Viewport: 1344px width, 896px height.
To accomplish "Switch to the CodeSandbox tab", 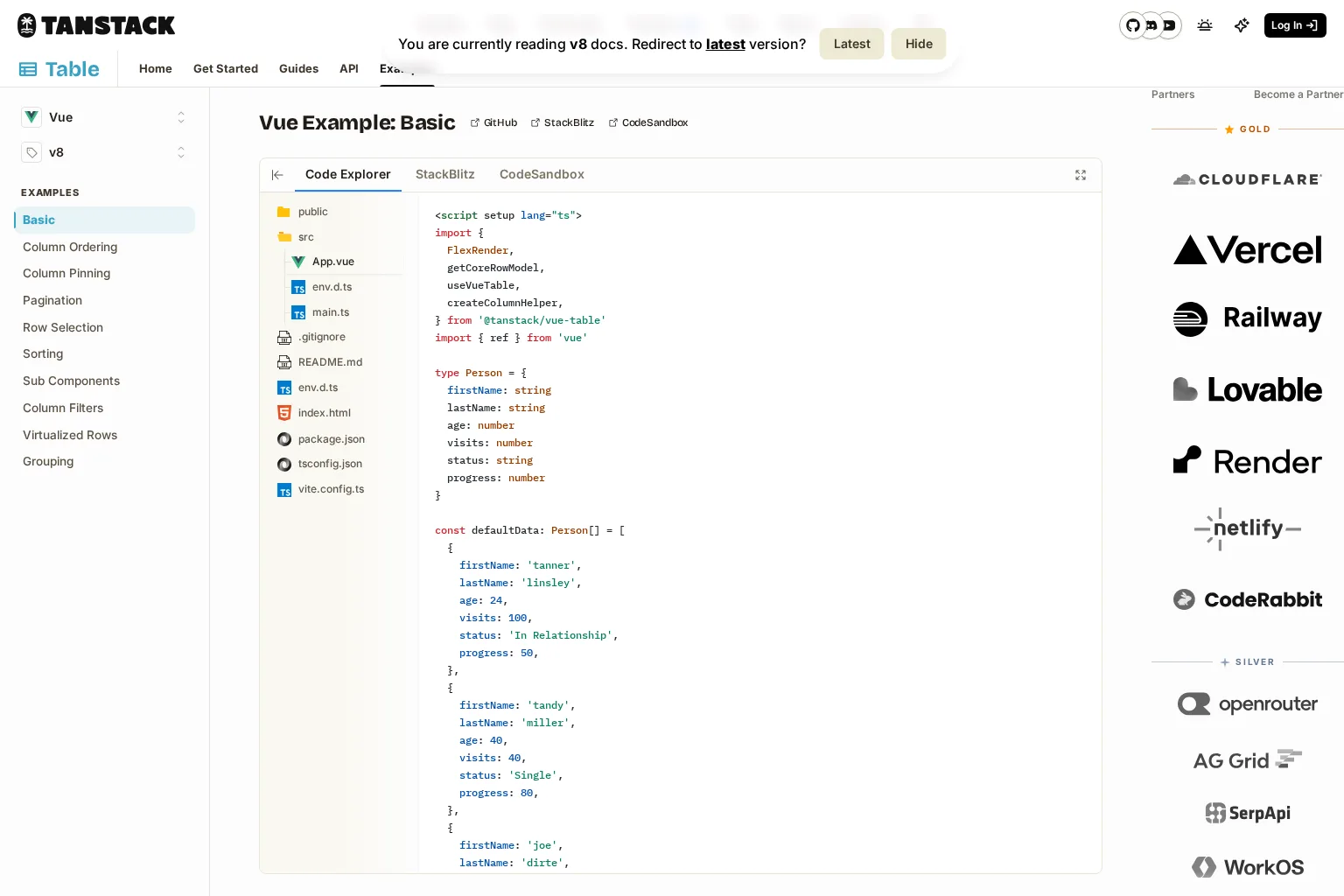I will click(x=542, y=174).
